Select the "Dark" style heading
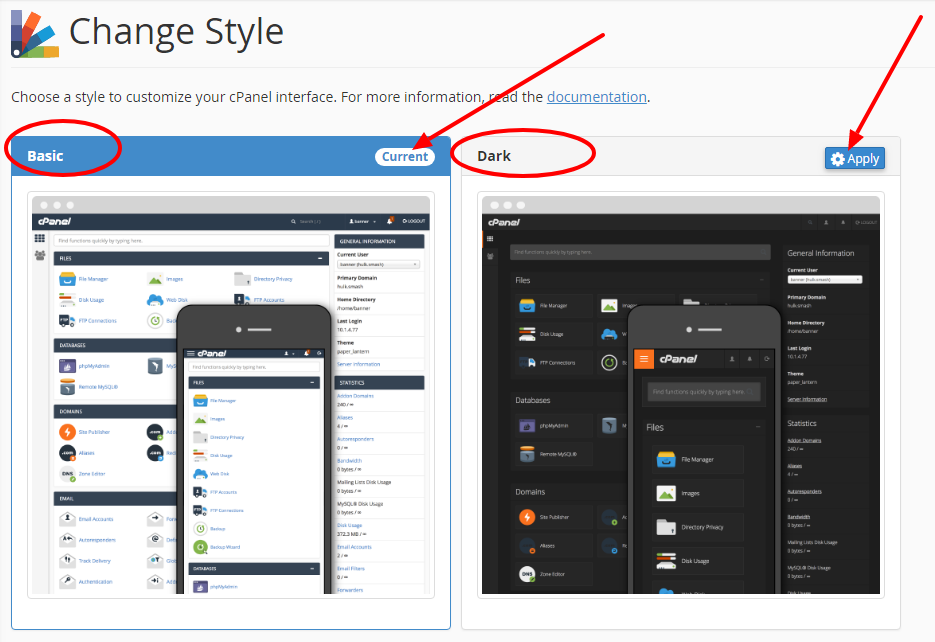 (x=494, y=156)
